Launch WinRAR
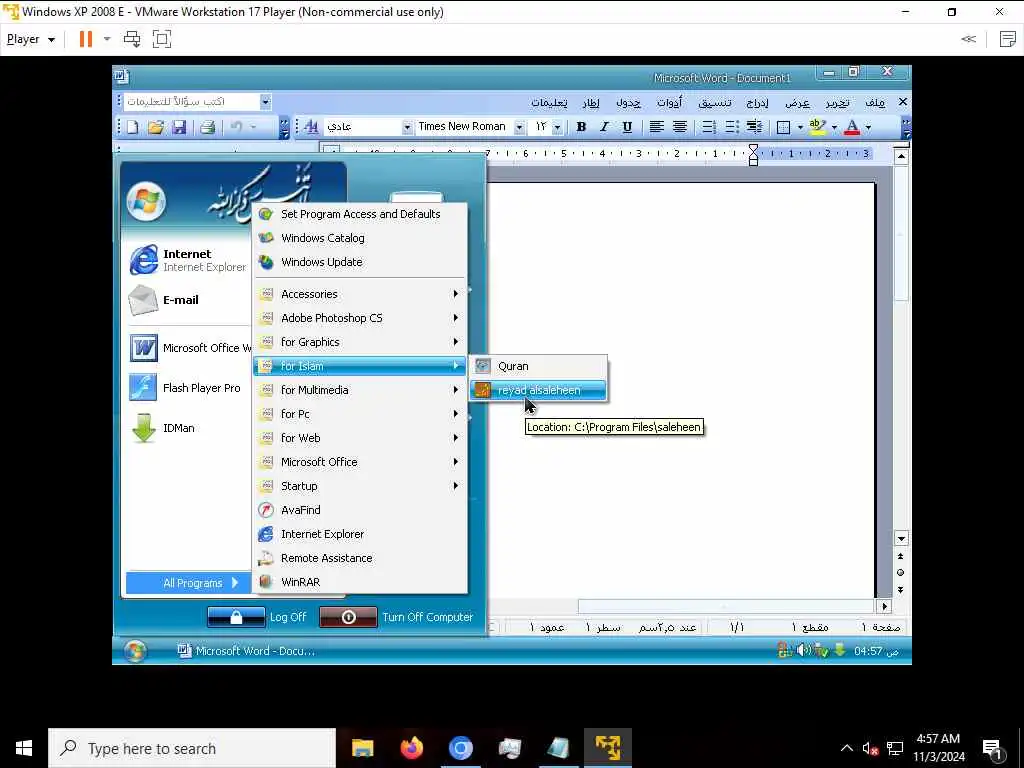This screenshot has width=1024, height=768. click(x=359, y=582)
